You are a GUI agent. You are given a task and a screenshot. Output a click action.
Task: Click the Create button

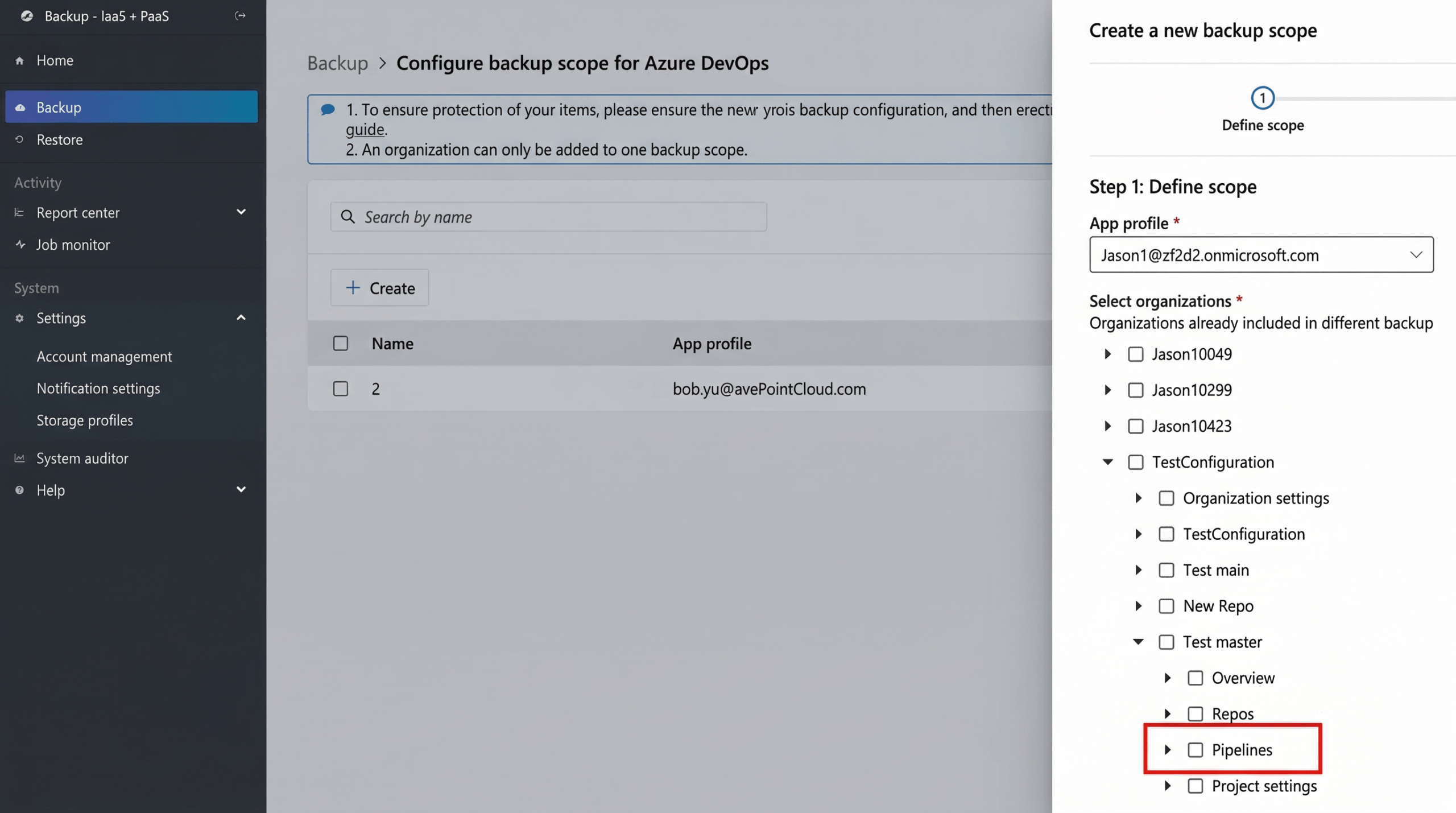(x=379, y=288)
